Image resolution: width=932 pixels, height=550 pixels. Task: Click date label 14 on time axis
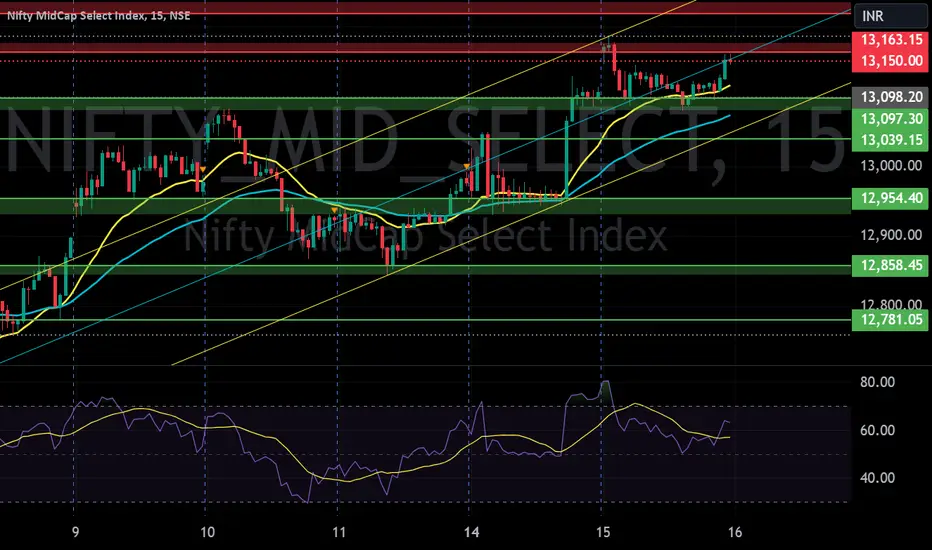(471, 532)
